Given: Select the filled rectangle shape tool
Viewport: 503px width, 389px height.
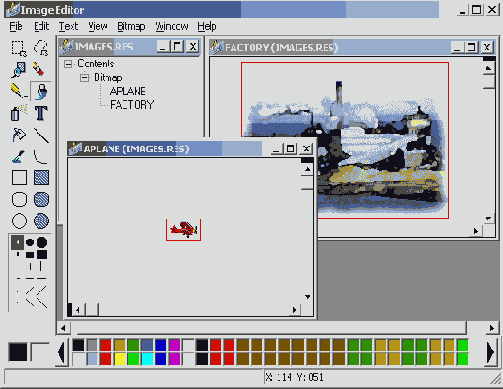Looking at the screenshot, I should click(x=41, y=178).
